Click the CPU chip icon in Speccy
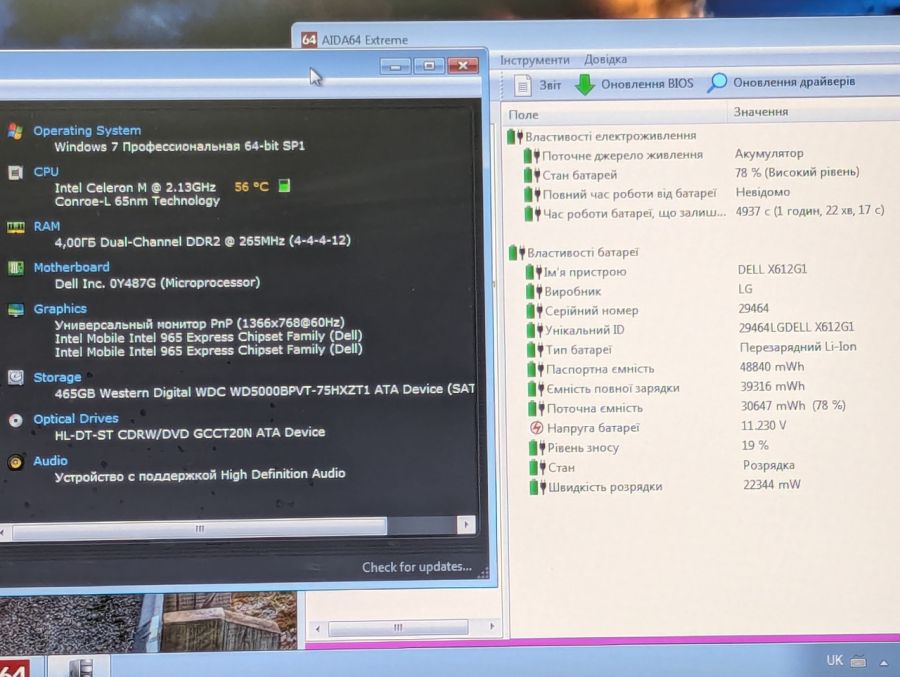Image resolution: width=900 pixels, height=677 pixels. tap(15, 173)
